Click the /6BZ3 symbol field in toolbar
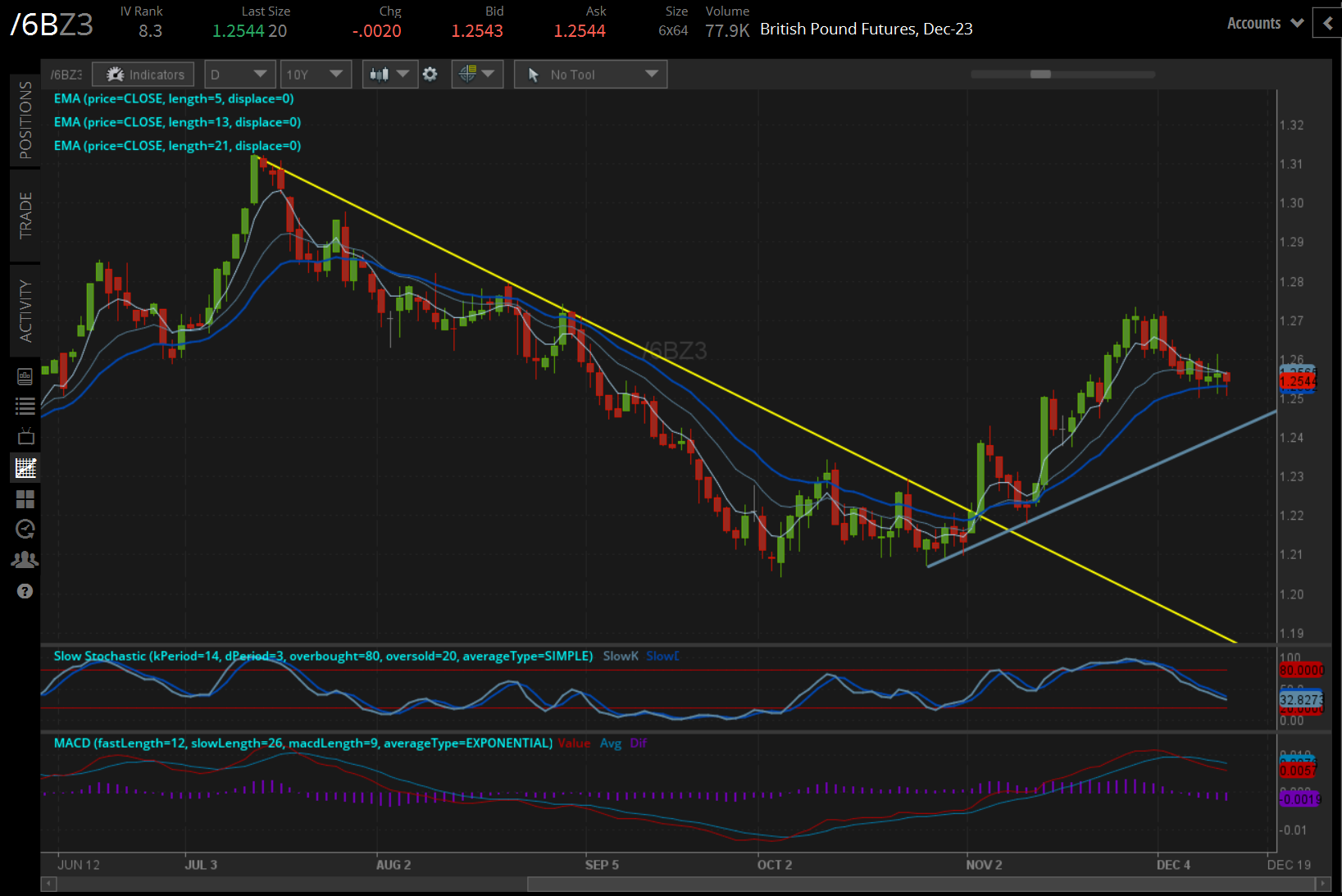Image resolution: width=1342 pixels, height=896 pixels. (66, 75)
